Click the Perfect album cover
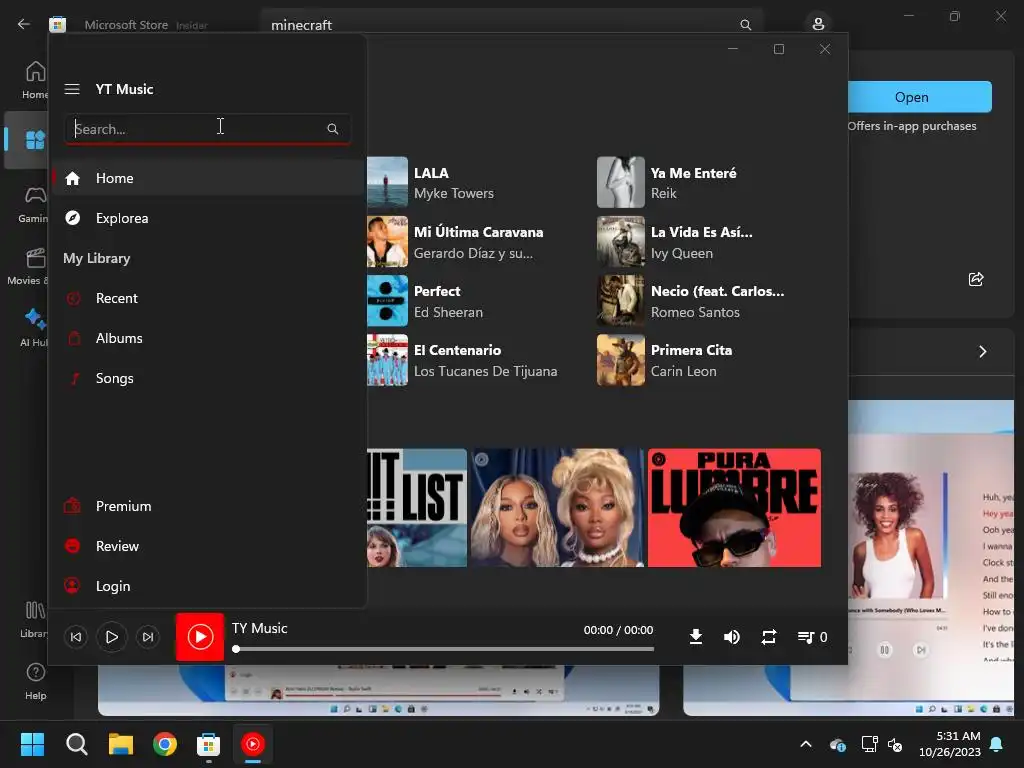 pyautogui.click(x=387, y=300)
